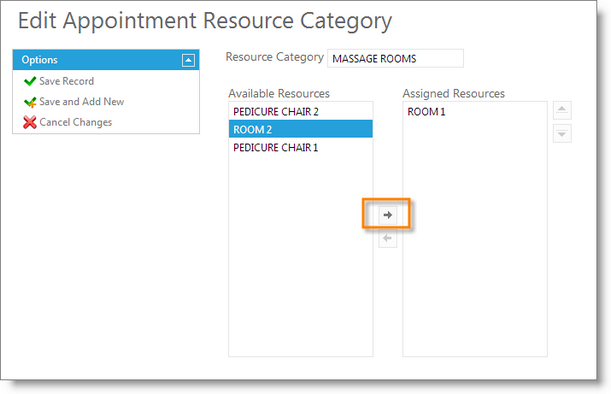Click the Save Record link

tap(67, 81)
